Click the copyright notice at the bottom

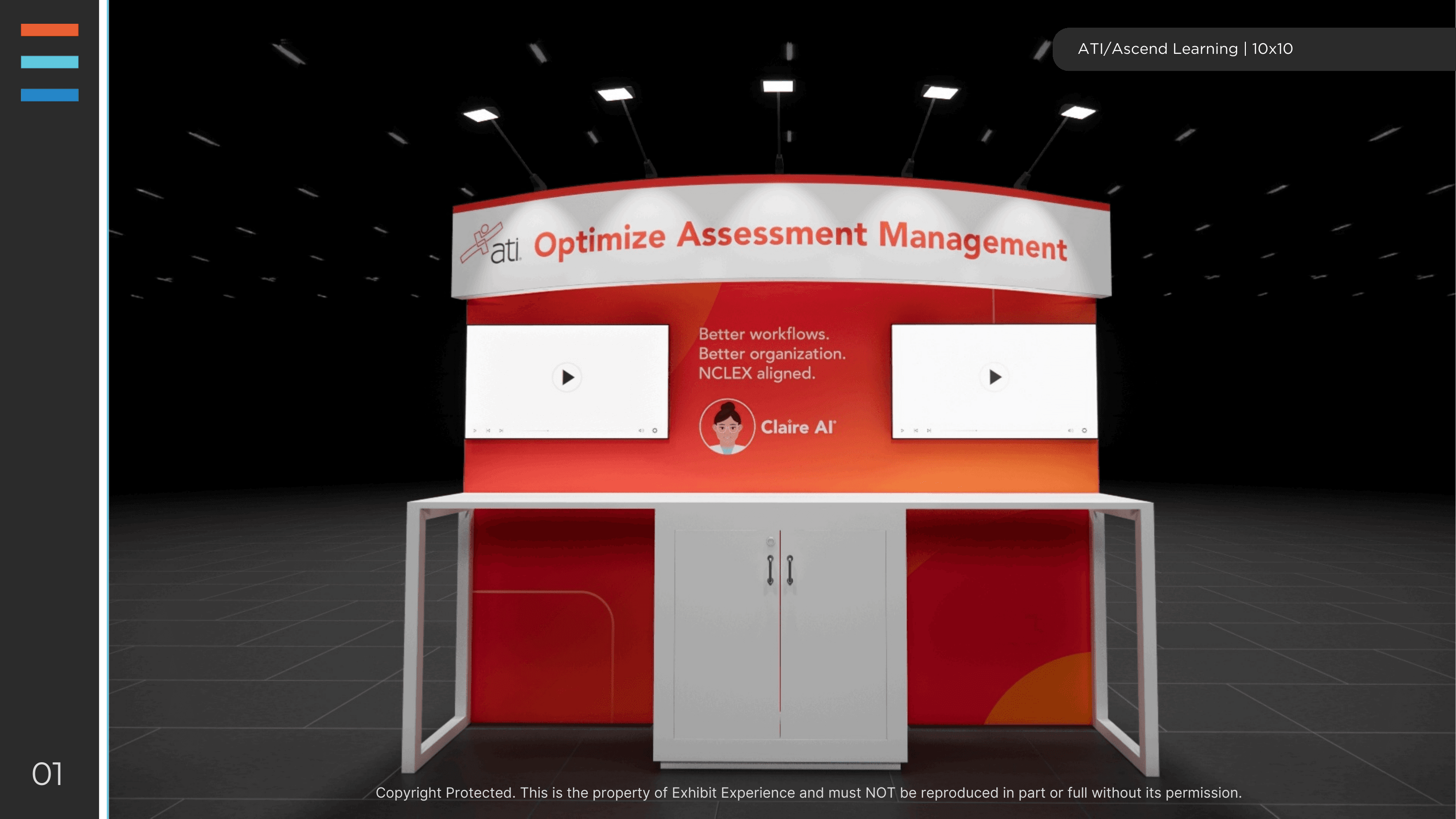click(808, 792)
